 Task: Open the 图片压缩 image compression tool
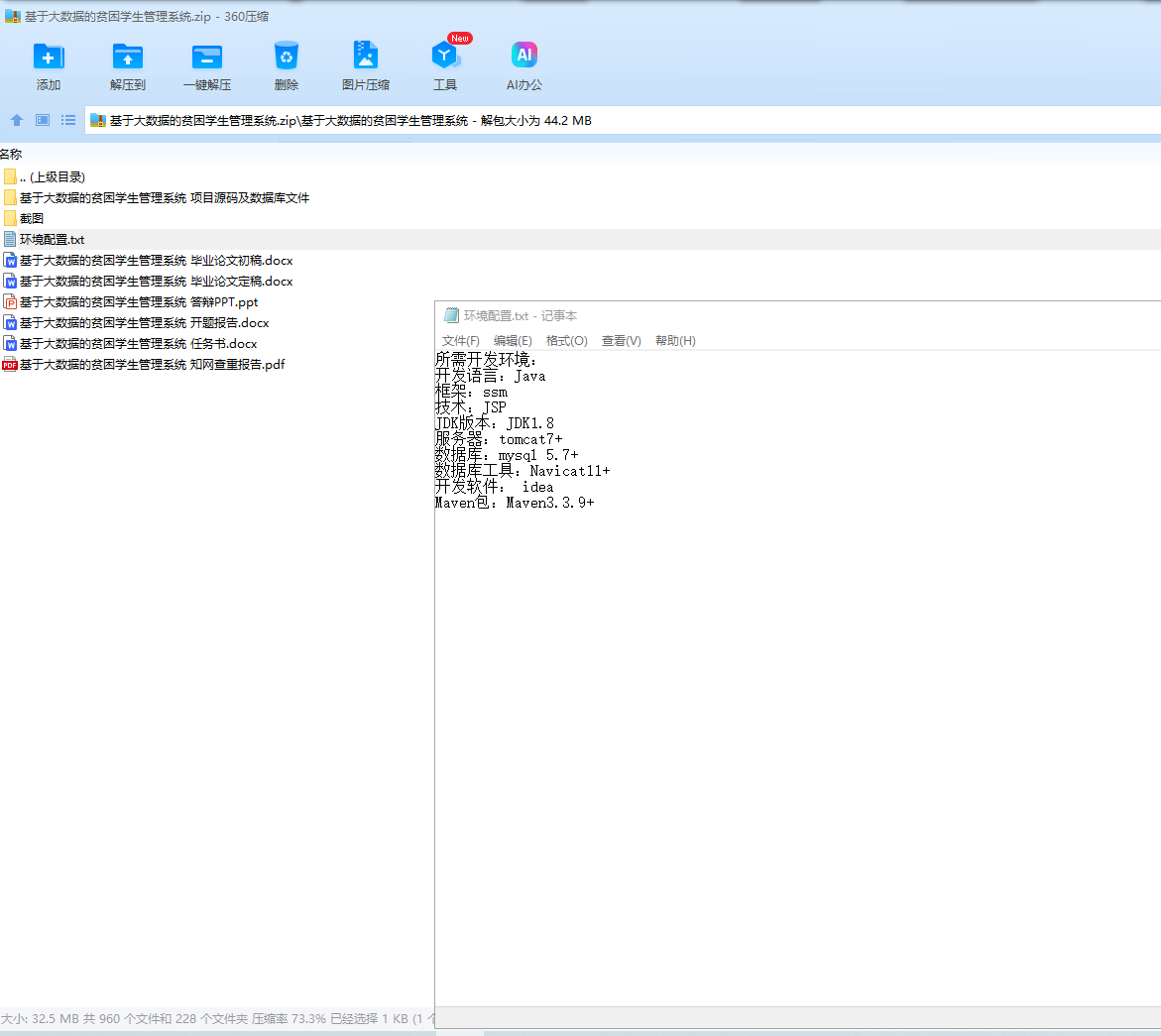tap(366, 56)
